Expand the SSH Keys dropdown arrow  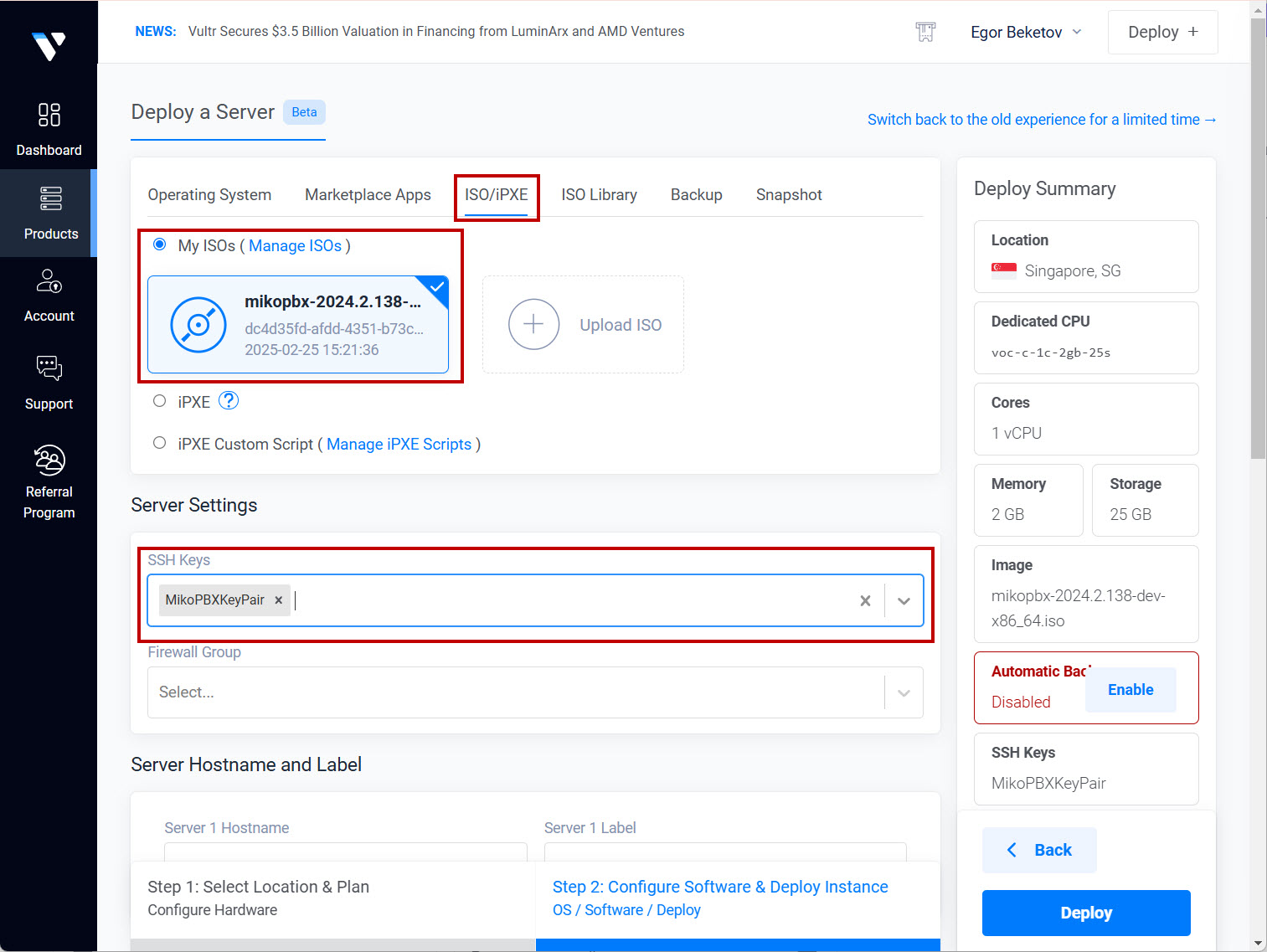coord(904,600)
